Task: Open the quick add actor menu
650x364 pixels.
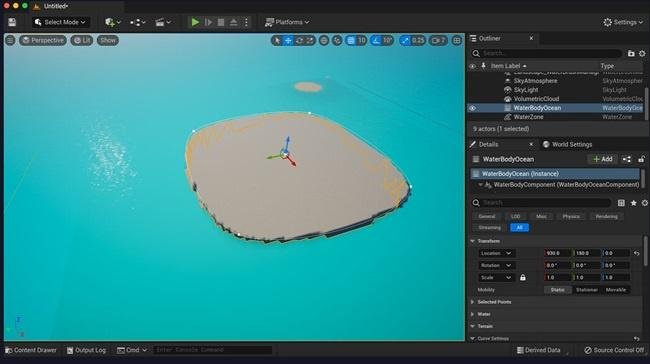Action: 112,22
